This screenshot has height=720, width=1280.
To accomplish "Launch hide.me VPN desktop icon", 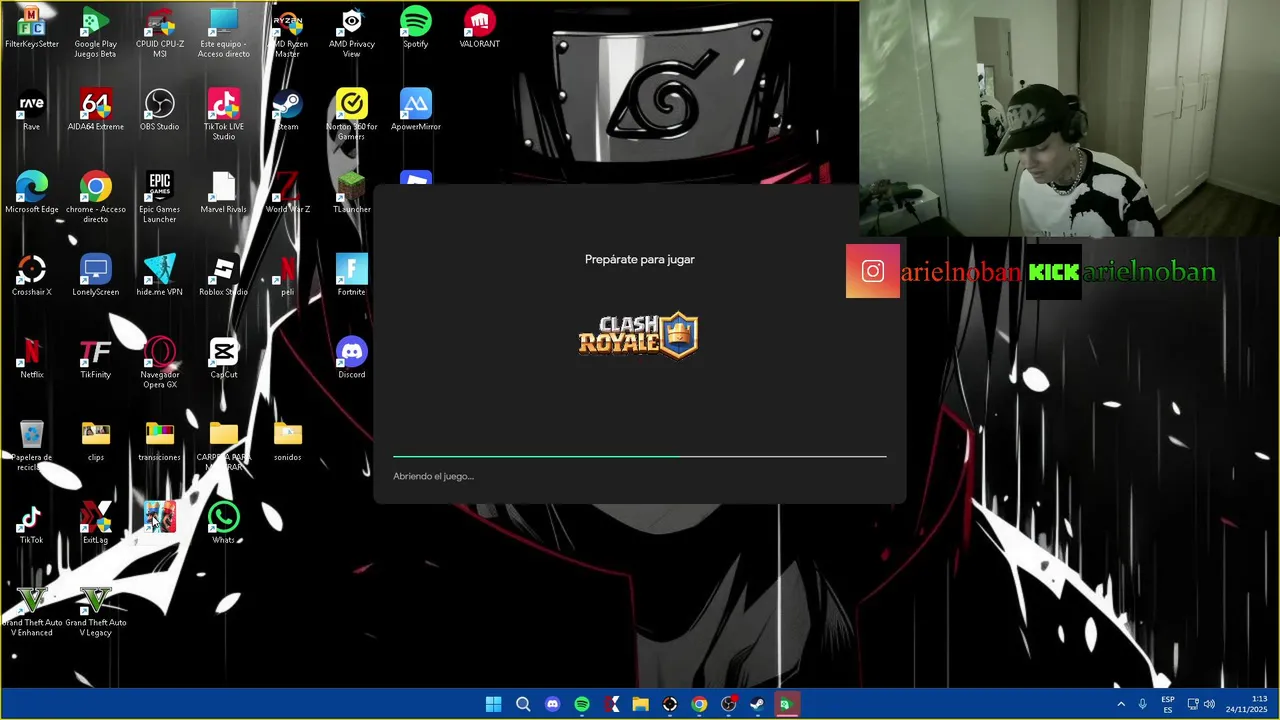I will pyautogui.click(x=159, y=276).
